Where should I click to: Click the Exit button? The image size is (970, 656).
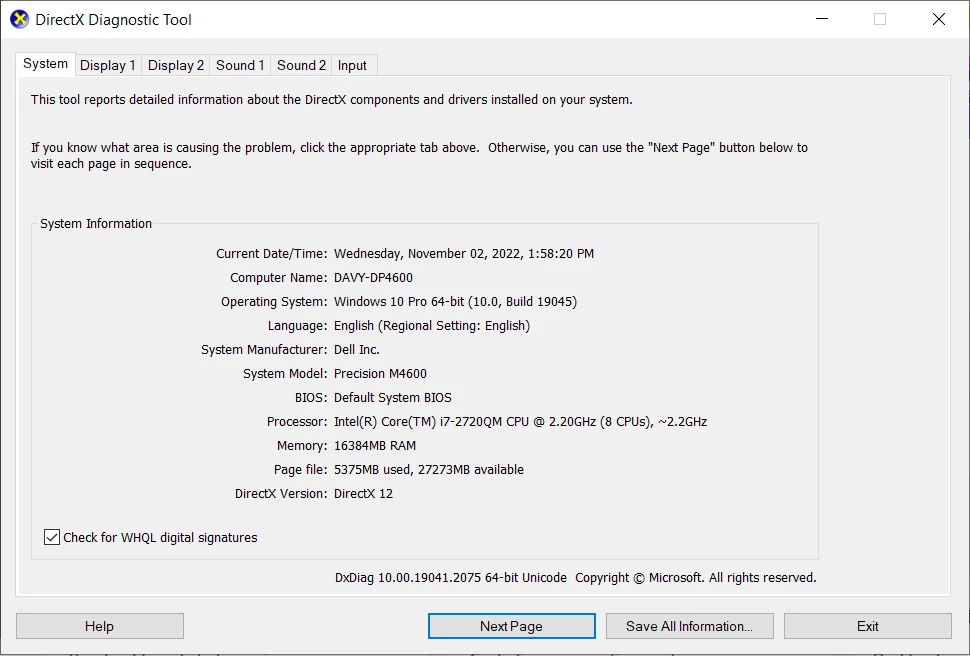867,626
